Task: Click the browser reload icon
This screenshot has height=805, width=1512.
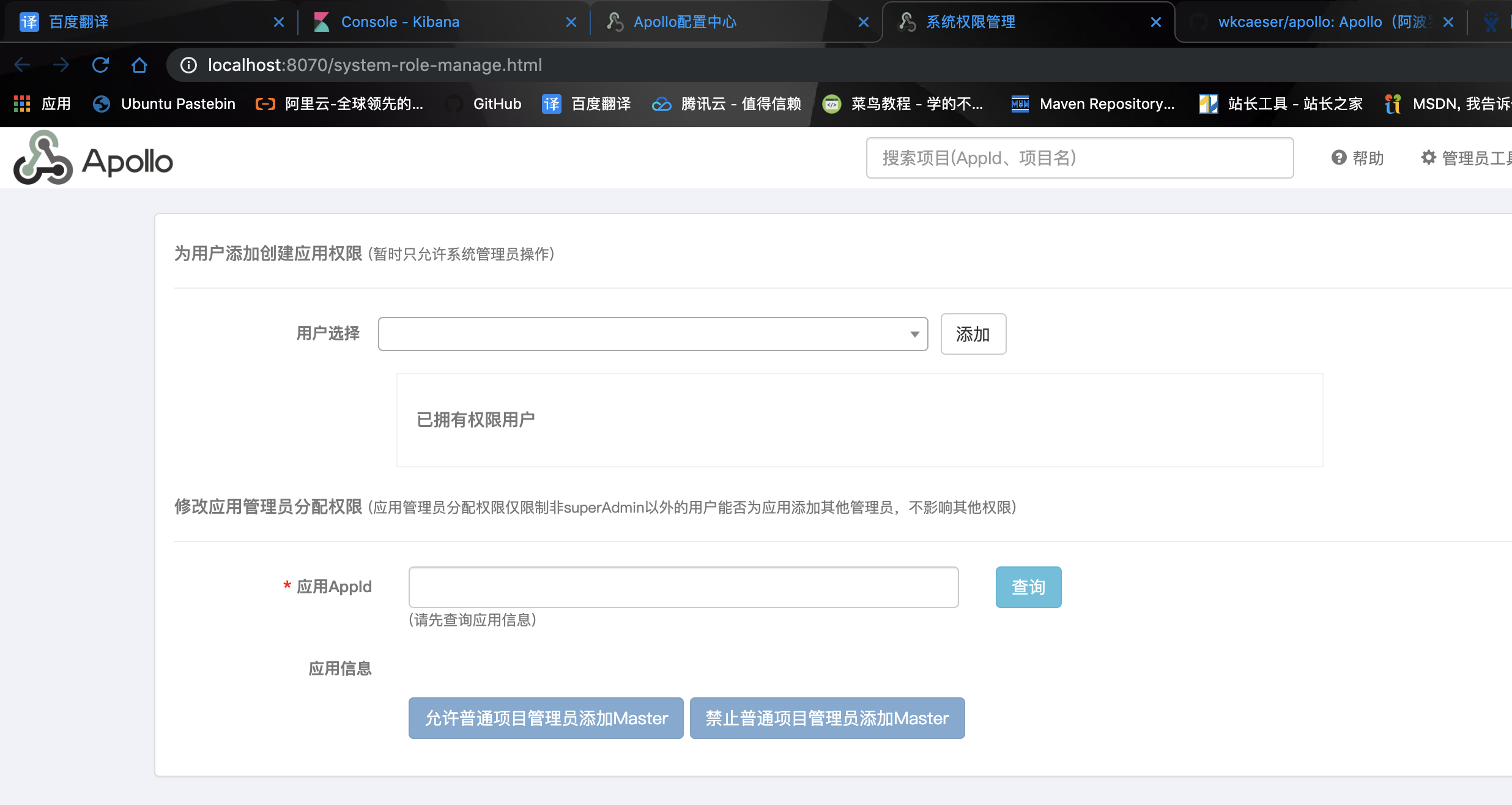Action: [x=100, y=65]
